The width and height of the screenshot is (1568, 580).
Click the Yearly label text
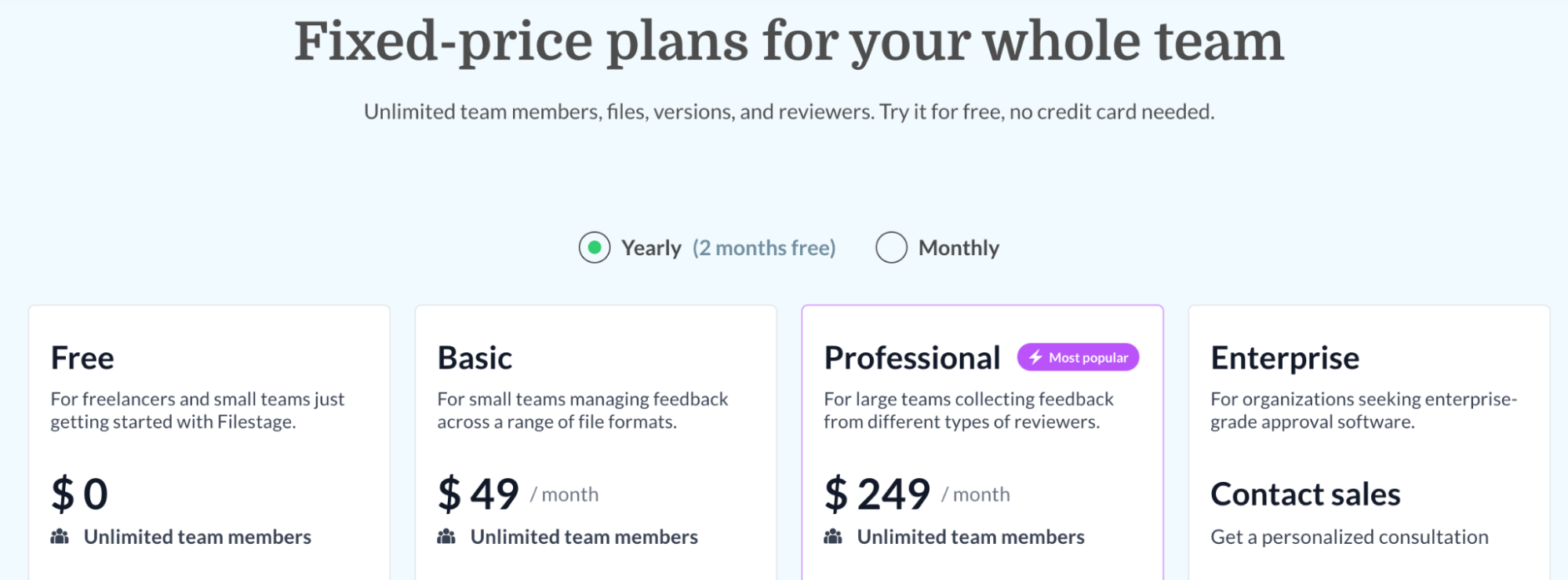(651, 248)
